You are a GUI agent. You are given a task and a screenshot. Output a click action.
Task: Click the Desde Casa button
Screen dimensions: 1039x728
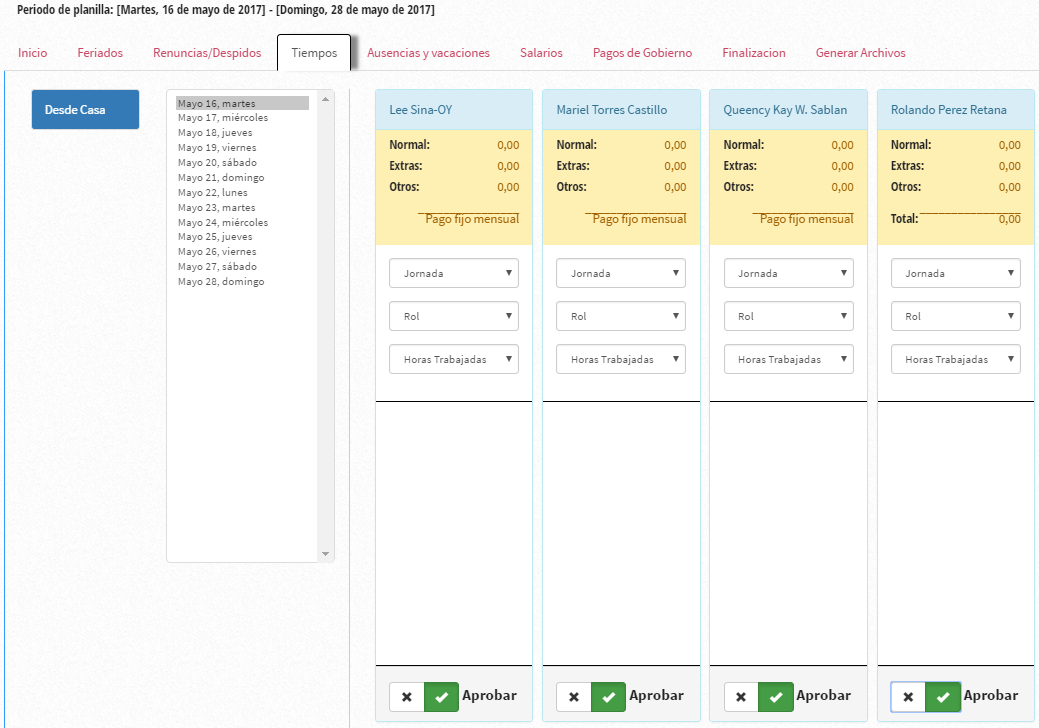85,109
